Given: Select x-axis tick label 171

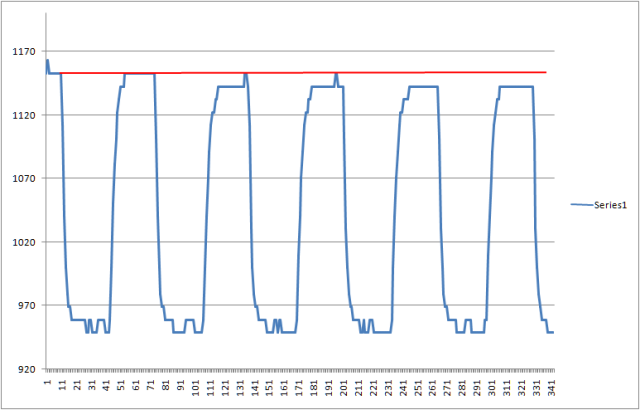Looking at the screenshot, I should pyautogui.click(x=298, y=385).
